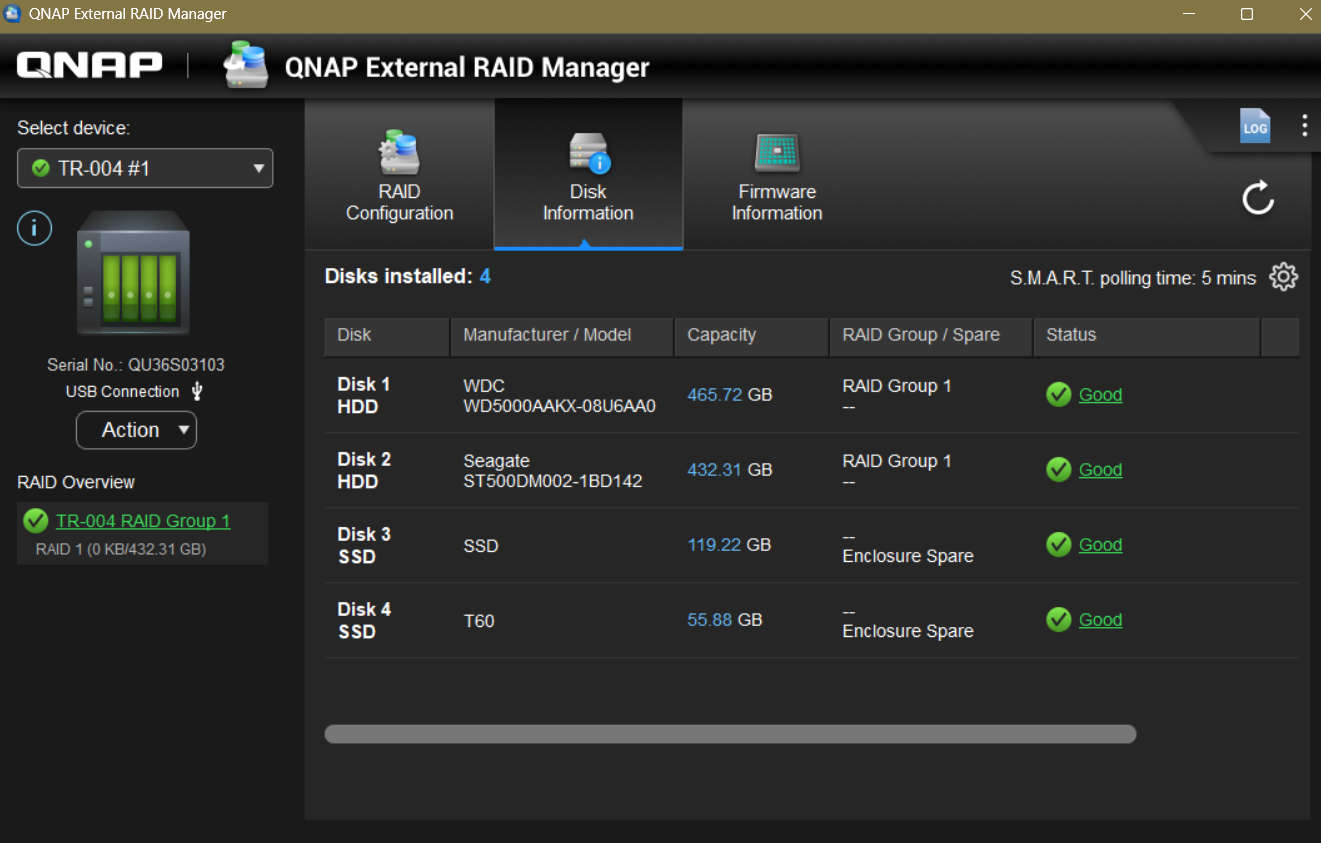Click Disk 2 green status check icon

point(1058,470)
